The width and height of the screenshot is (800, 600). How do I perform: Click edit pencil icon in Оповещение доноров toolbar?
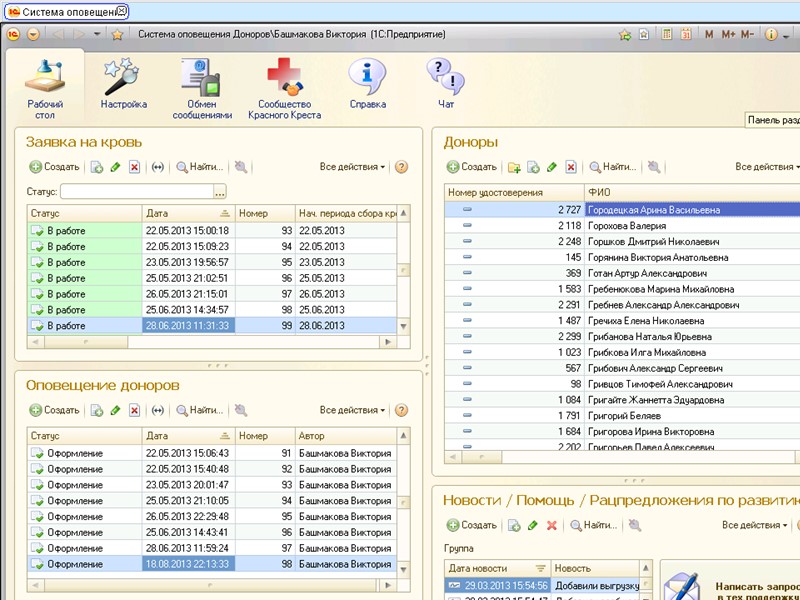[x=115, y=410]
